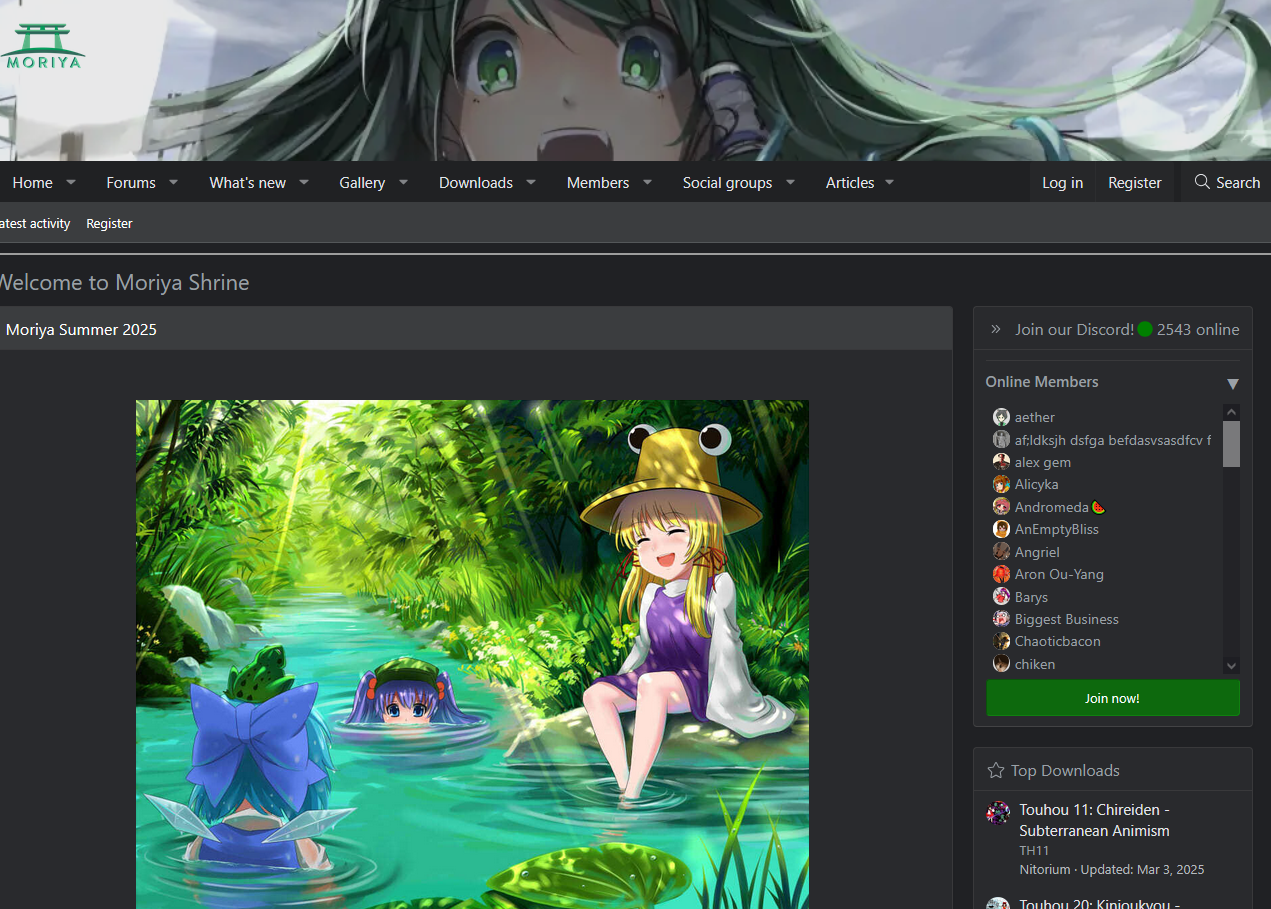The image size is (1271, 909).
Task: Click the member list scroll-up arrow
Action: [x=1231, y=412]
